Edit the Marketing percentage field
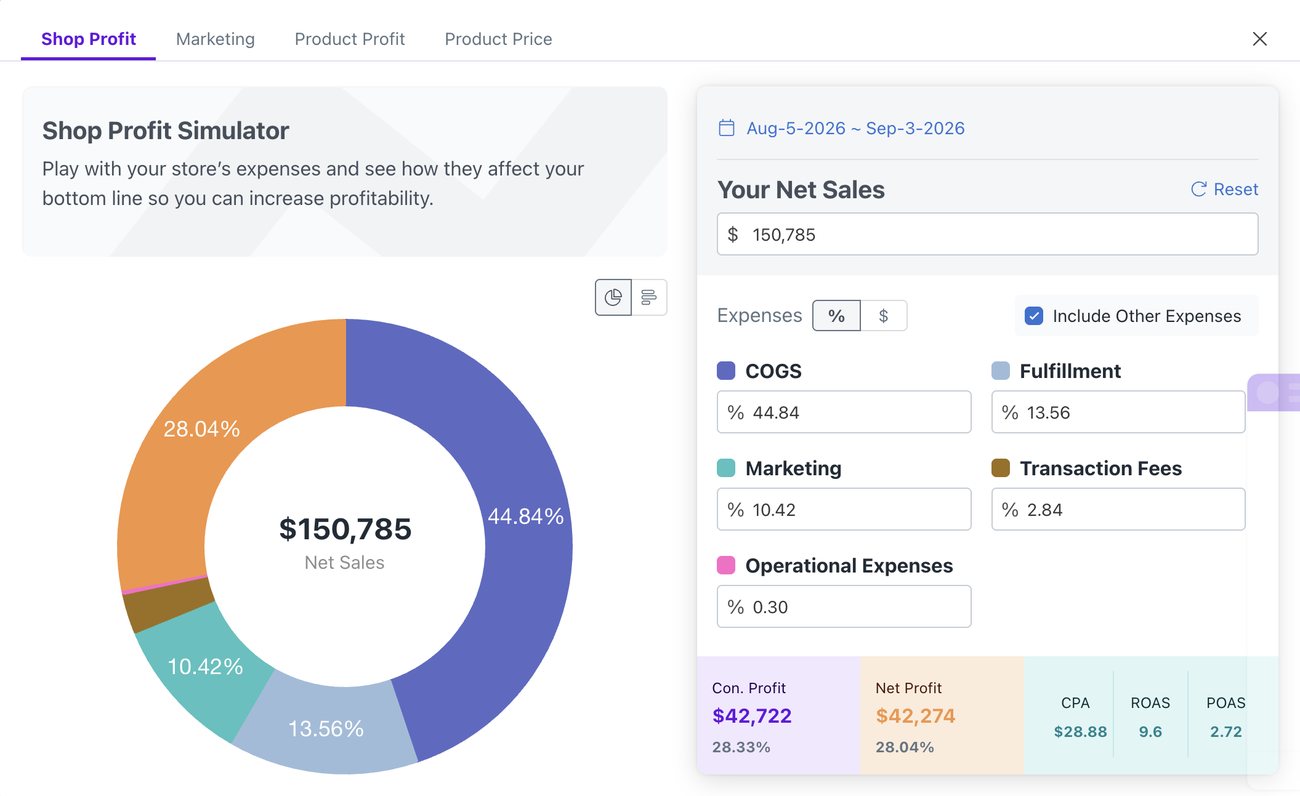Viewport: 1300px width, 796px height. 844,509
